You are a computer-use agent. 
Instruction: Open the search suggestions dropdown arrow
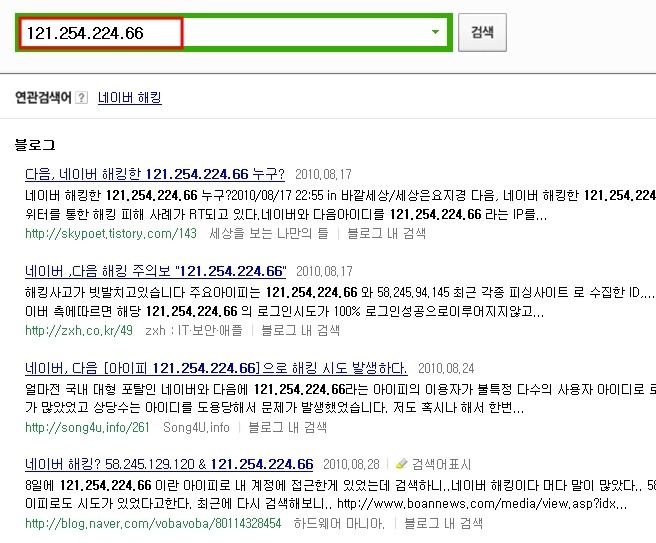435,32
